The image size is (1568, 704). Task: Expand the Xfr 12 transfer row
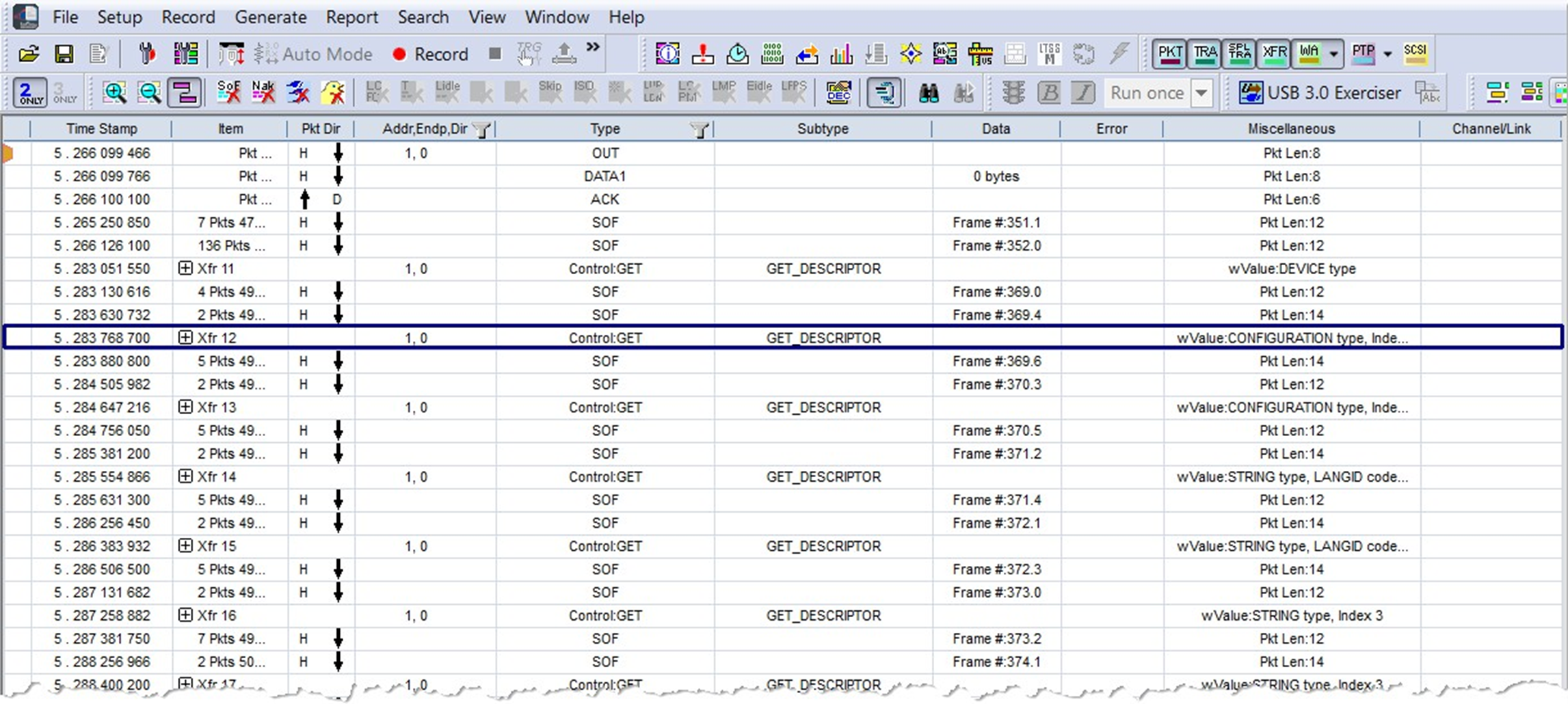click(185, 337)
